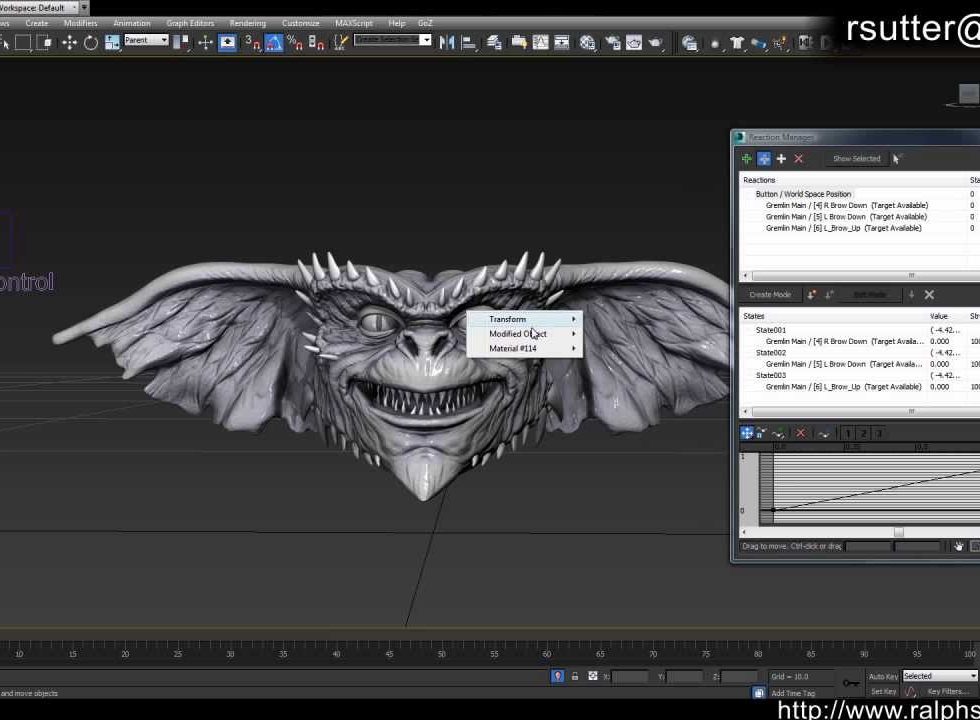Viewport: 980px width, 720px height.
Task: Open the Animation menu
Action: [132, 23]
